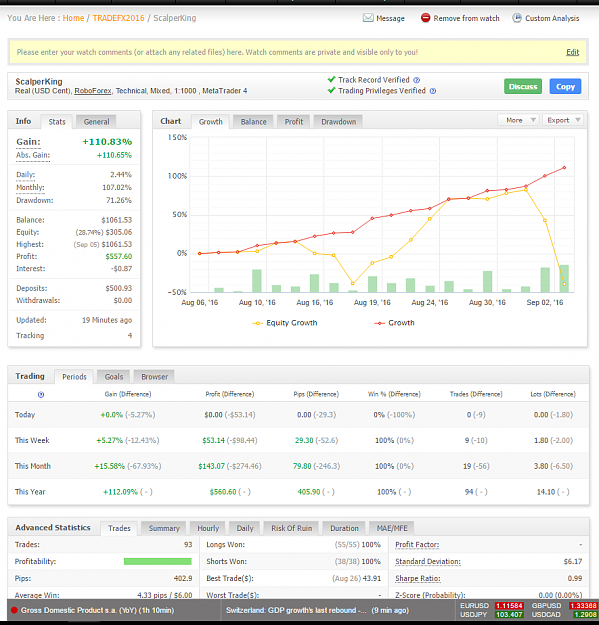Click the Drawdown value 71.26%
Screen dimensions: 599x625
(x=119, y=200)
